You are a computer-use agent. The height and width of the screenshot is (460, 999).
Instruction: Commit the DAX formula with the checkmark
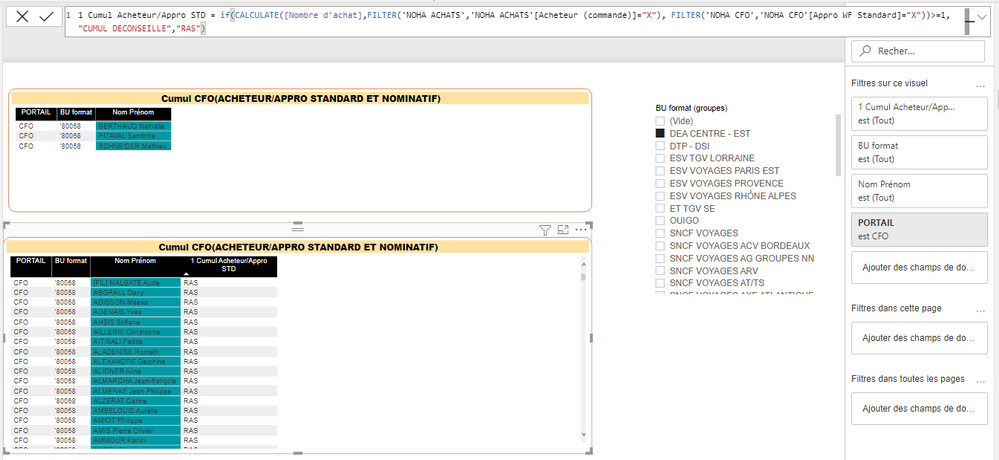pyautogui.click(x=46, y=17)
